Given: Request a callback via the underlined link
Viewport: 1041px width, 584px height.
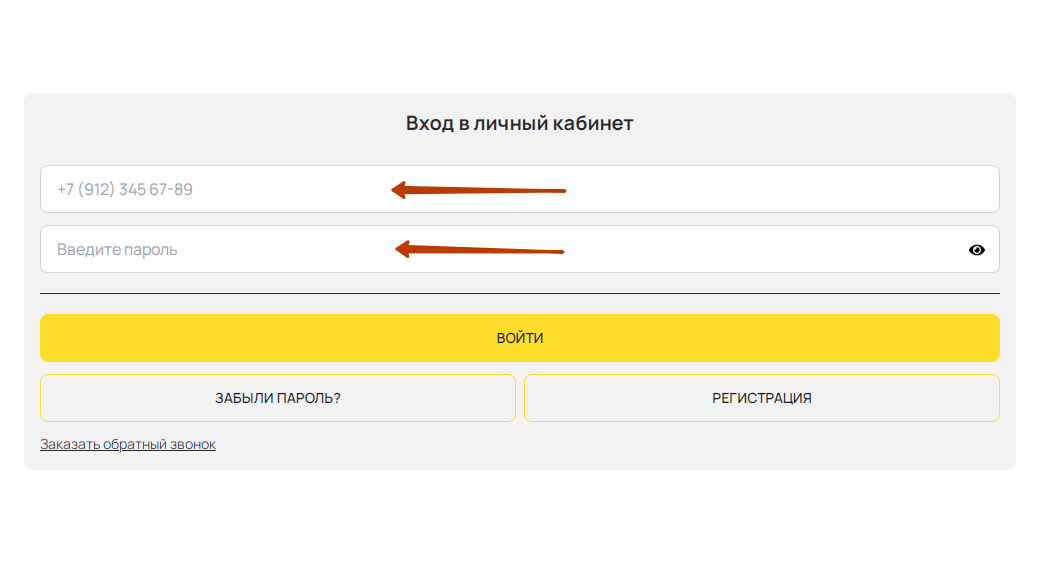Looking at the screenshot, I should point(129,443).
